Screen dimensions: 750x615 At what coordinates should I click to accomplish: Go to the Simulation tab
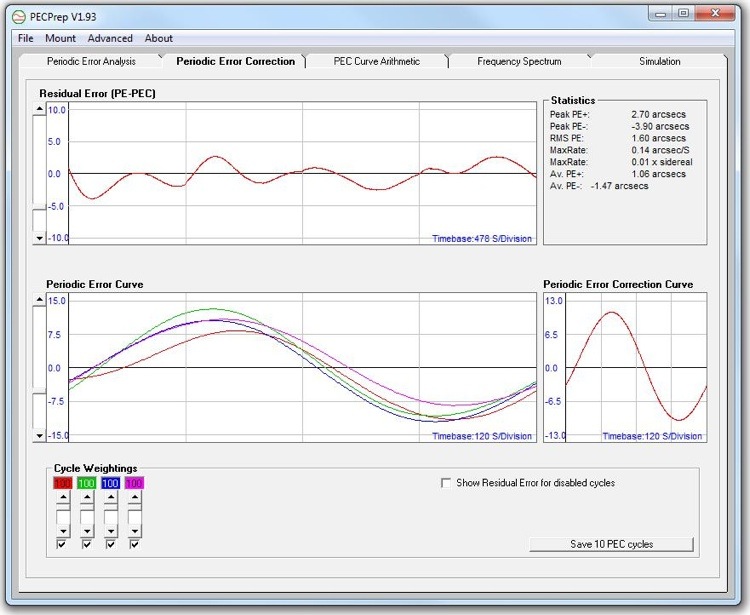coord(660,61)
